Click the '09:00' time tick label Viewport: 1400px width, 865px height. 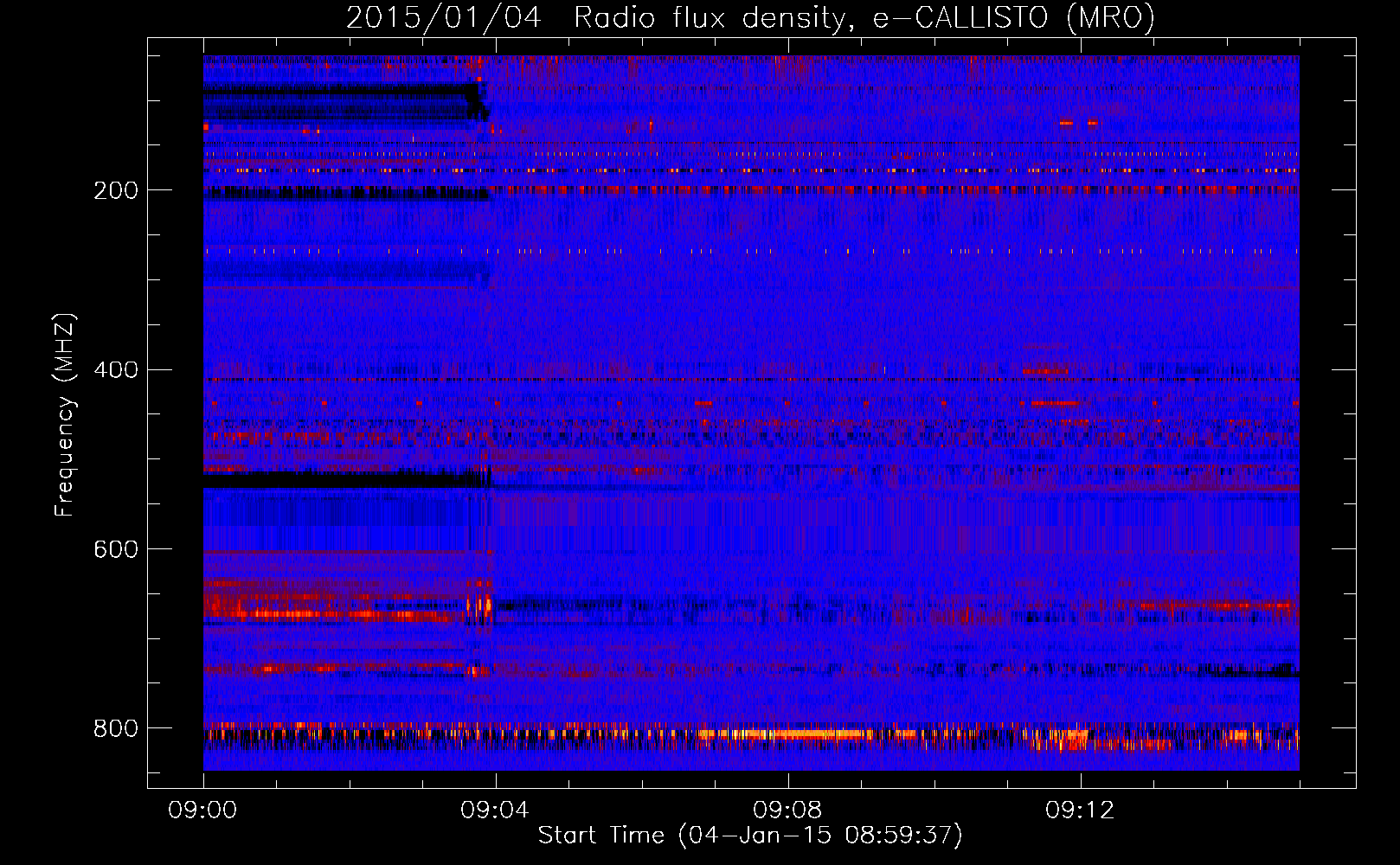coord(202,811)
